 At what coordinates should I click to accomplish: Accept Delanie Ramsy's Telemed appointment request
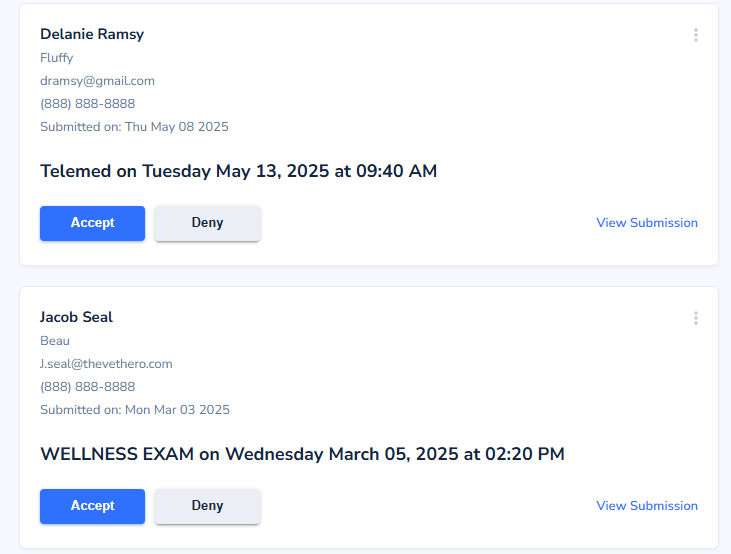[92, 223]
